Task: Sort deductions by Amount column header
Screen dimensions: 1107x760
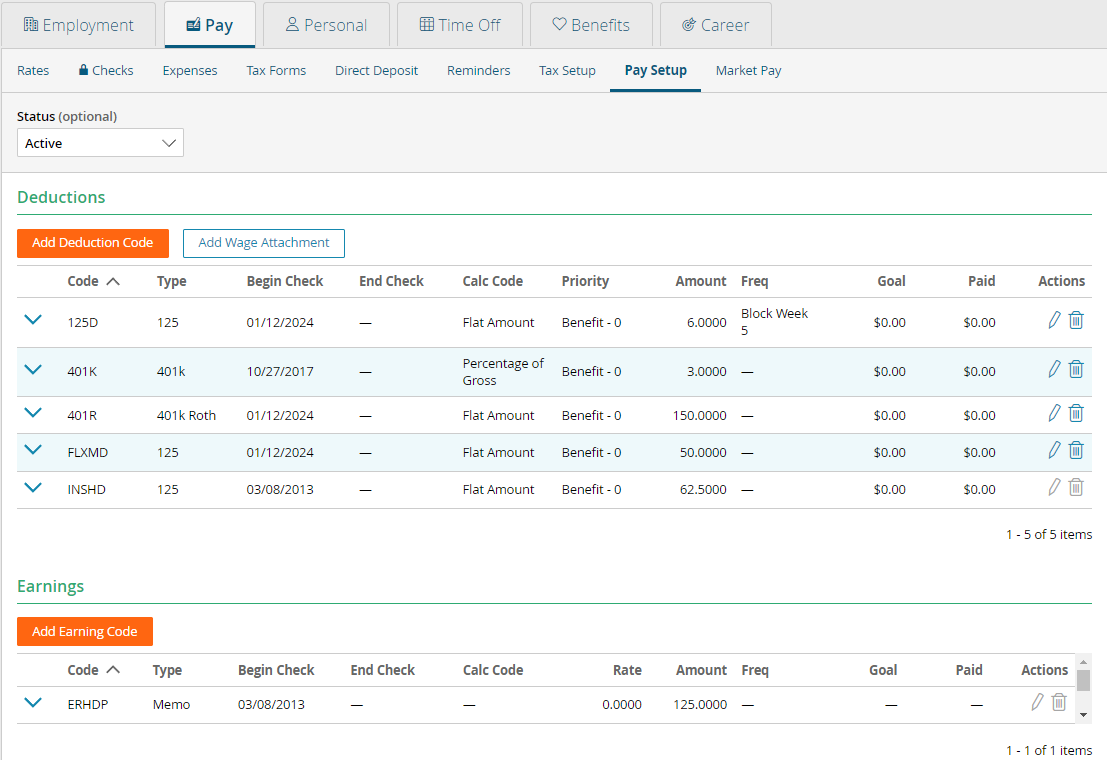Action: click(700, 281)
